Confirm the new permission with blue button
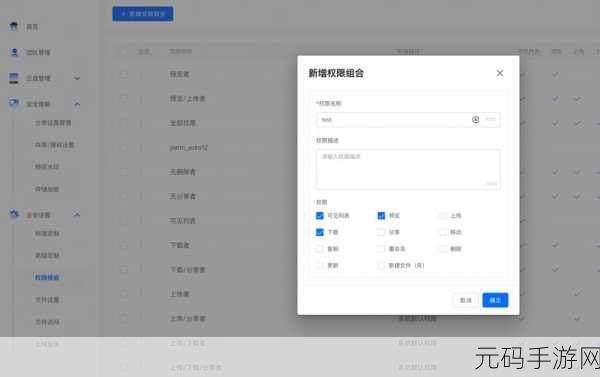The height and width of the screenshot is (377, 600). (x=495, y=300)
